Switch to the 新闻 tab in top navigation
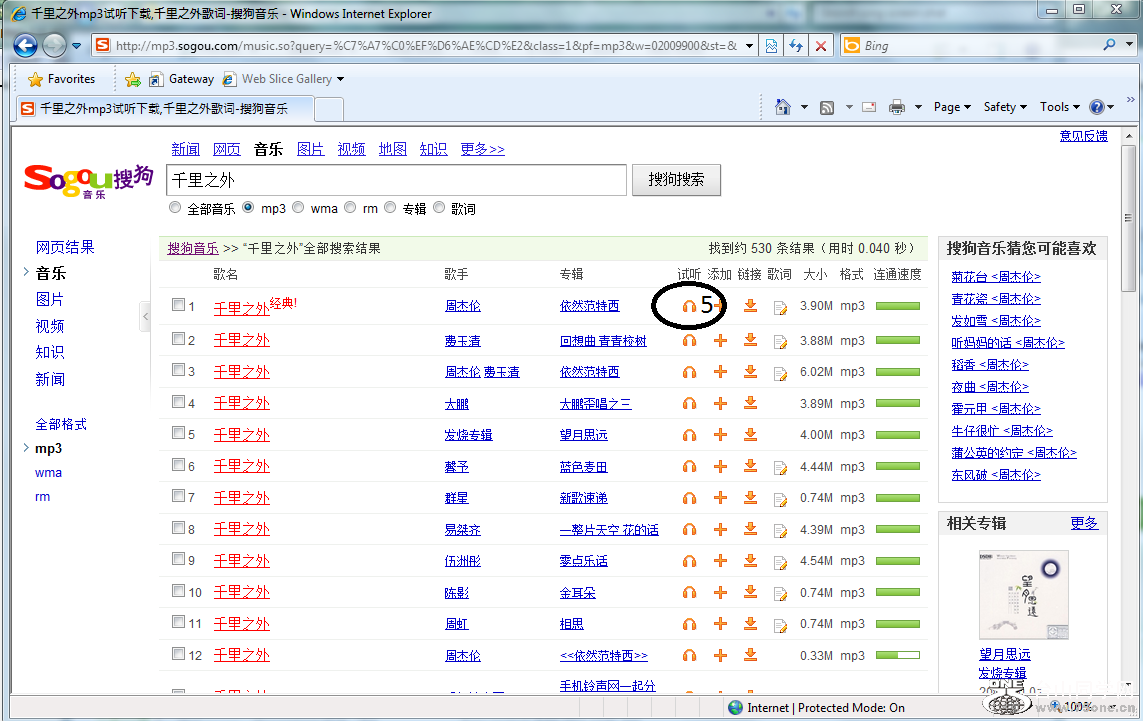The width and height of the screenshot is (1143, 721). pyautogui.click(x=185, y=149)
